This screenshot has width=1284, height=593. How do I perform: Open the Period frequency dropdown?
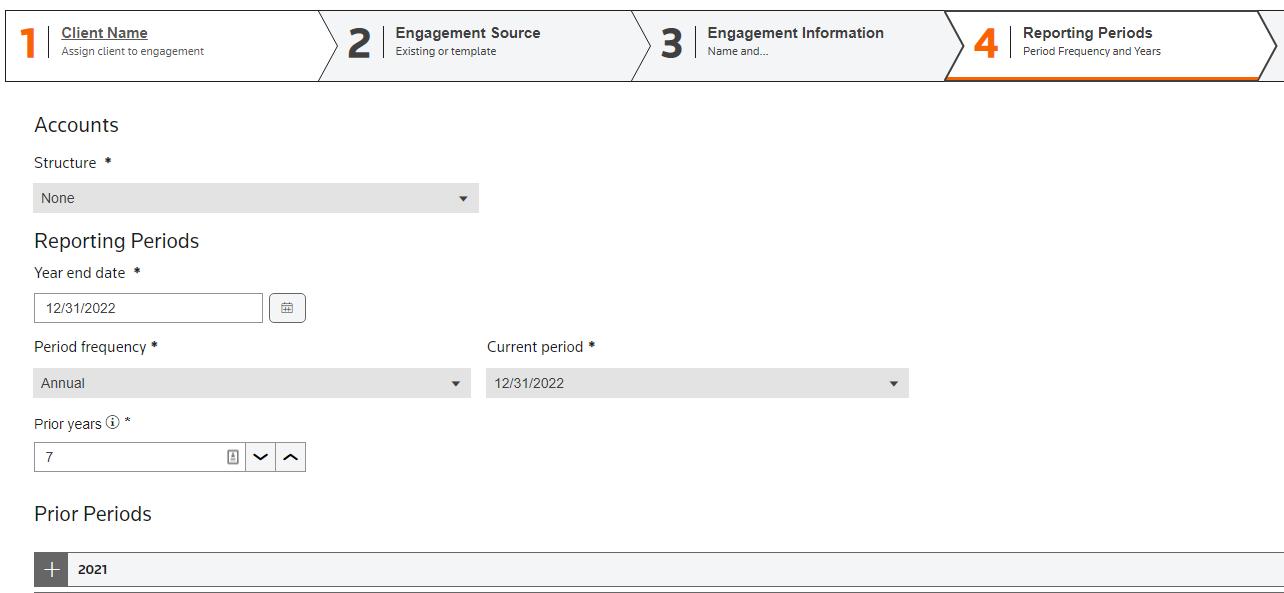(x=252, y=383)
